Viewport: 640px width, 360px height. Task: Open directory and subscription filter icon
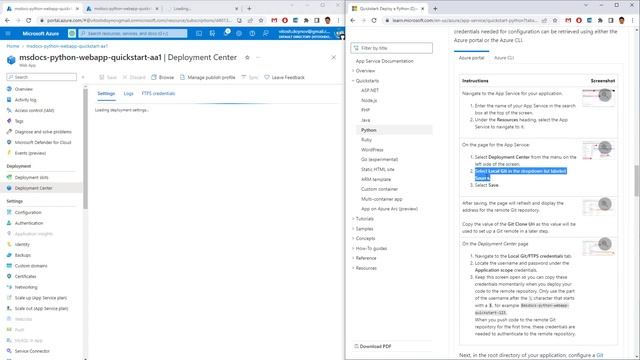(x=212, y=33)
